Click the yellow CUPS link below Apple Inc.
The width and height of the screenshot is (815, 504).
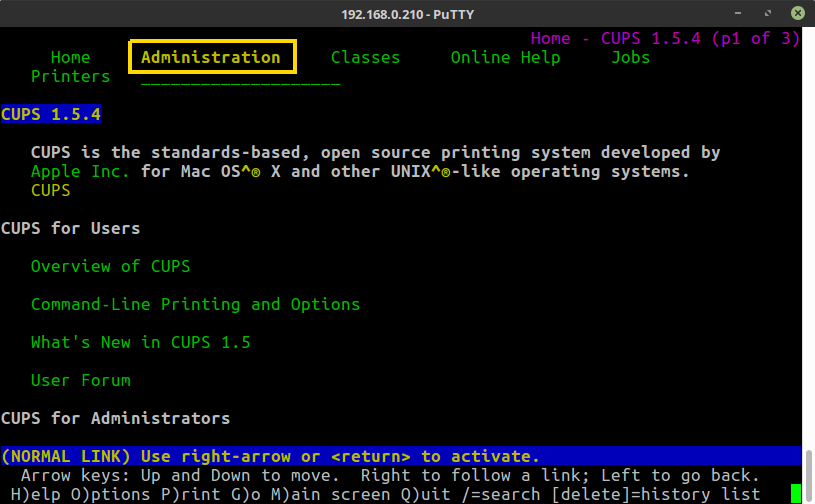tap(50, 190)
